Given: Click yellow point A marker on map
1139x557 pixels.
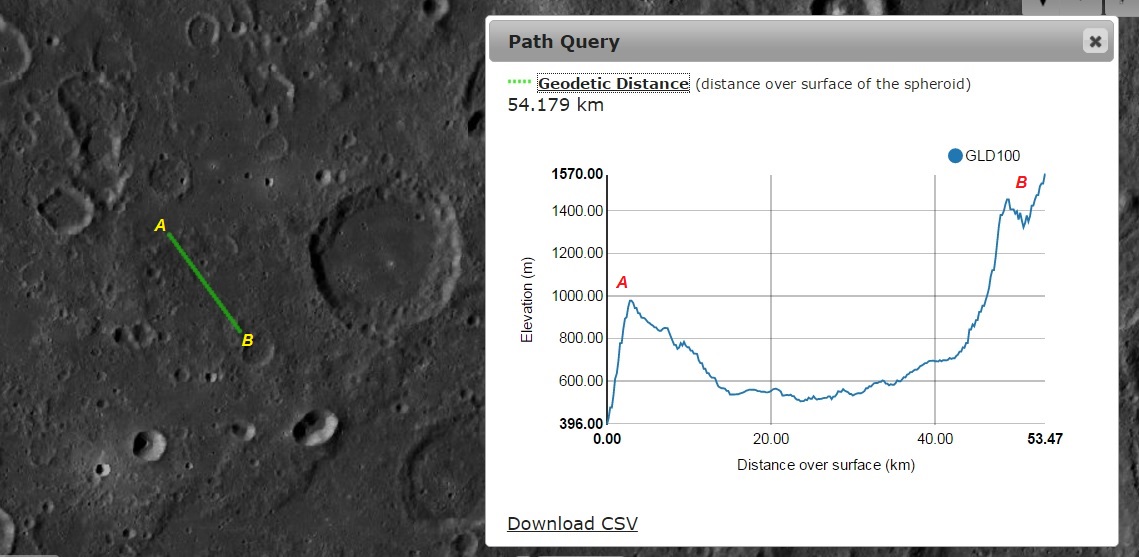Looking at the screenshot, I should click(x=160, y=226).
